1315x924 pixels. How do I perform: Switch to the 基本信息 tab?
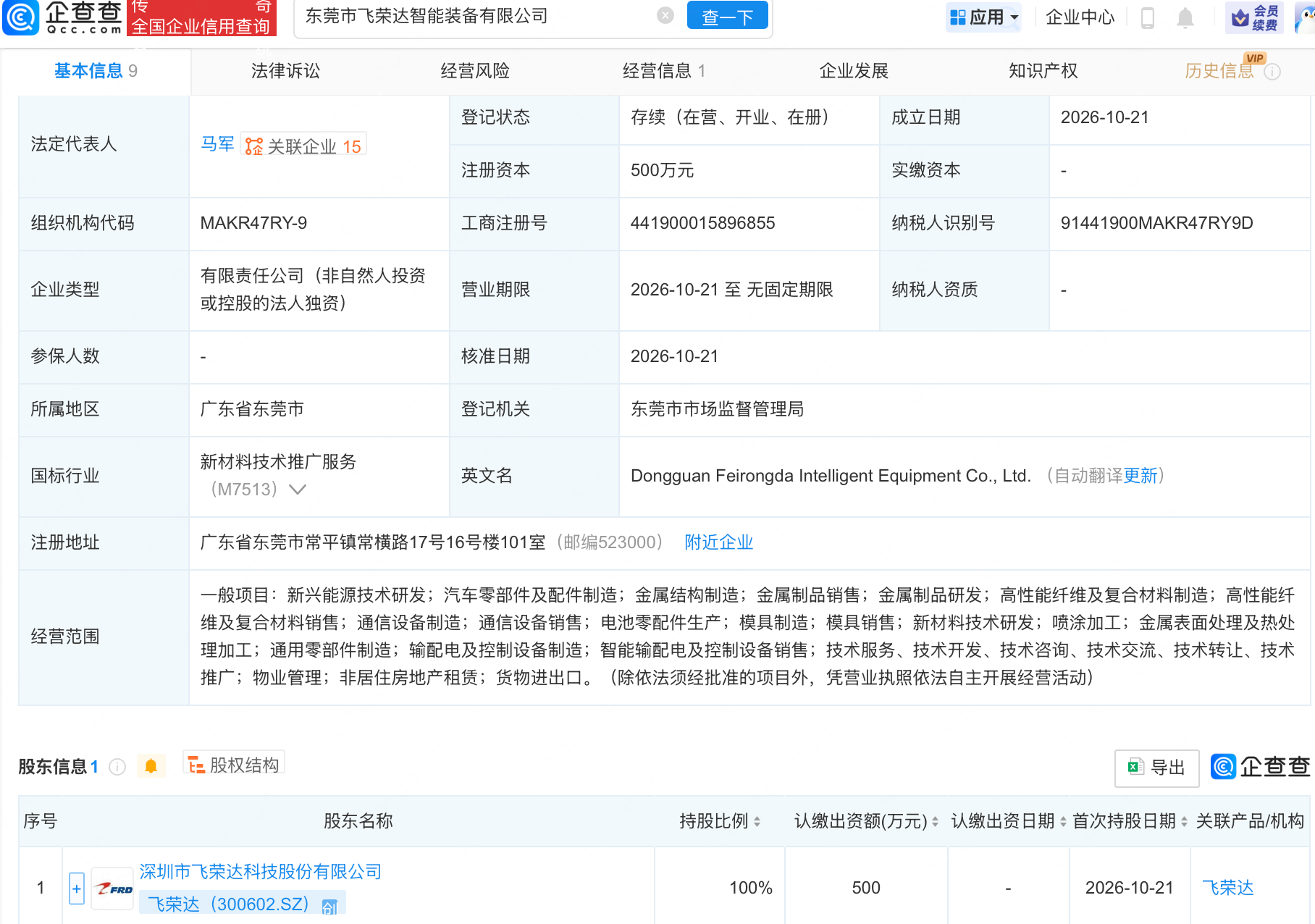96,71
